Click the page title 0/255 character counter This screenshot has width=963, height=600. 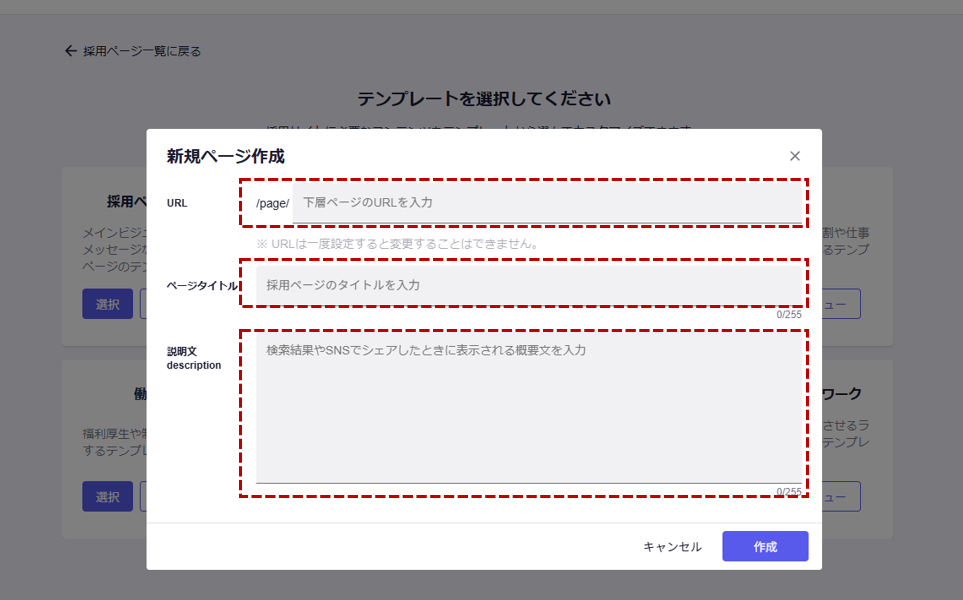click(x=789, y=314)
